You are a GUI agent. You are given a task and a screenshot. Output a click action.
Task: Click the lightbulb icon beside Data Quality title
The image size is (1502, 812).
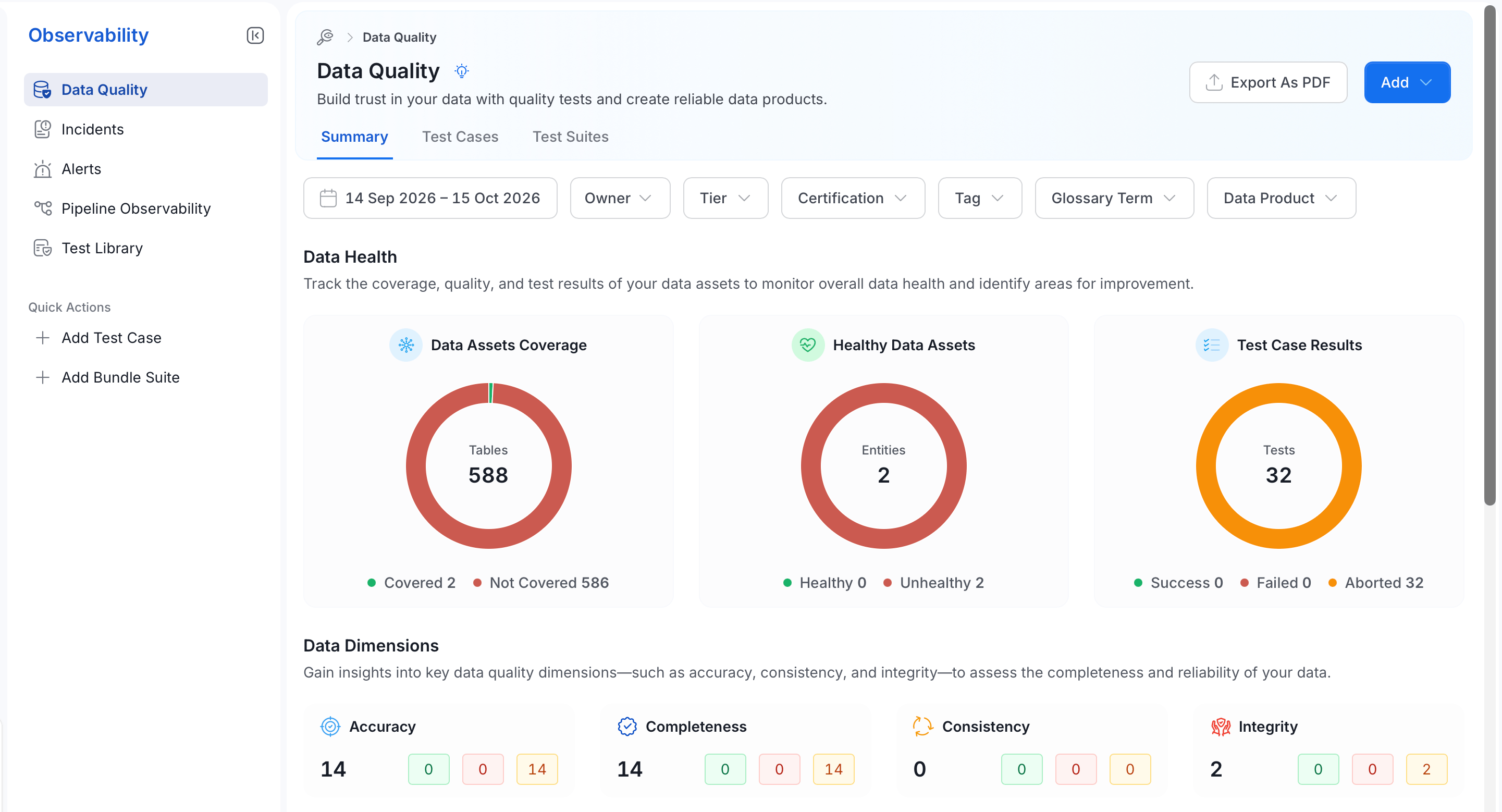coord(462,71)
